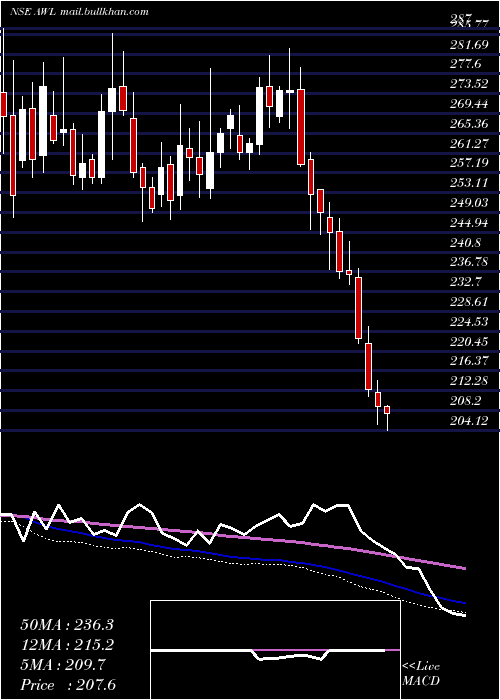Click the 12MA : 215.2 reading
This screenshot has height=700, width=500.
pos(67,645)
